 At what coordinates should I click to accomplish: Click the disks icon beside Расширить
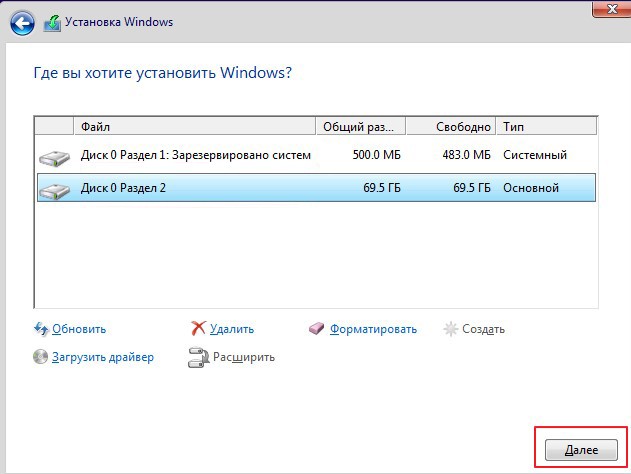coord(198,357)
